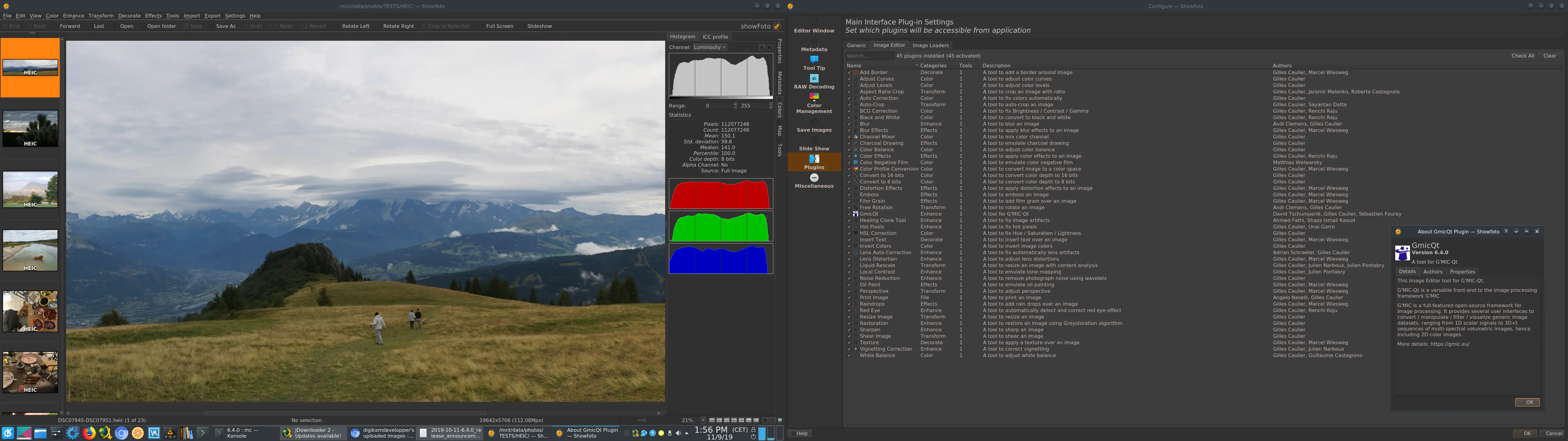Open Save Images settings page
This screenshot has height=441, width=1568.
point(814,126)
